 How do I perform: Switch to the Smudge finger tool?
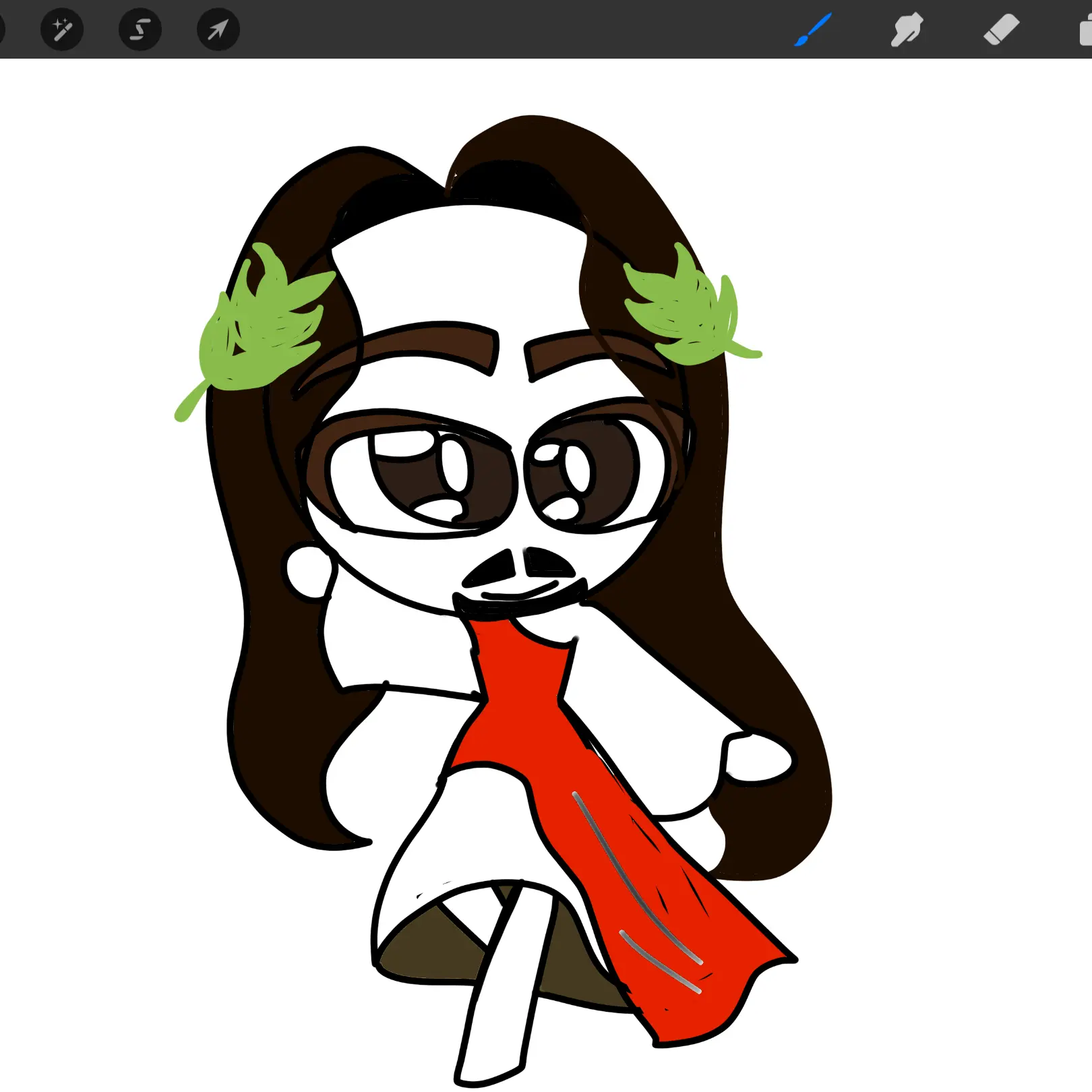point(907,30)
